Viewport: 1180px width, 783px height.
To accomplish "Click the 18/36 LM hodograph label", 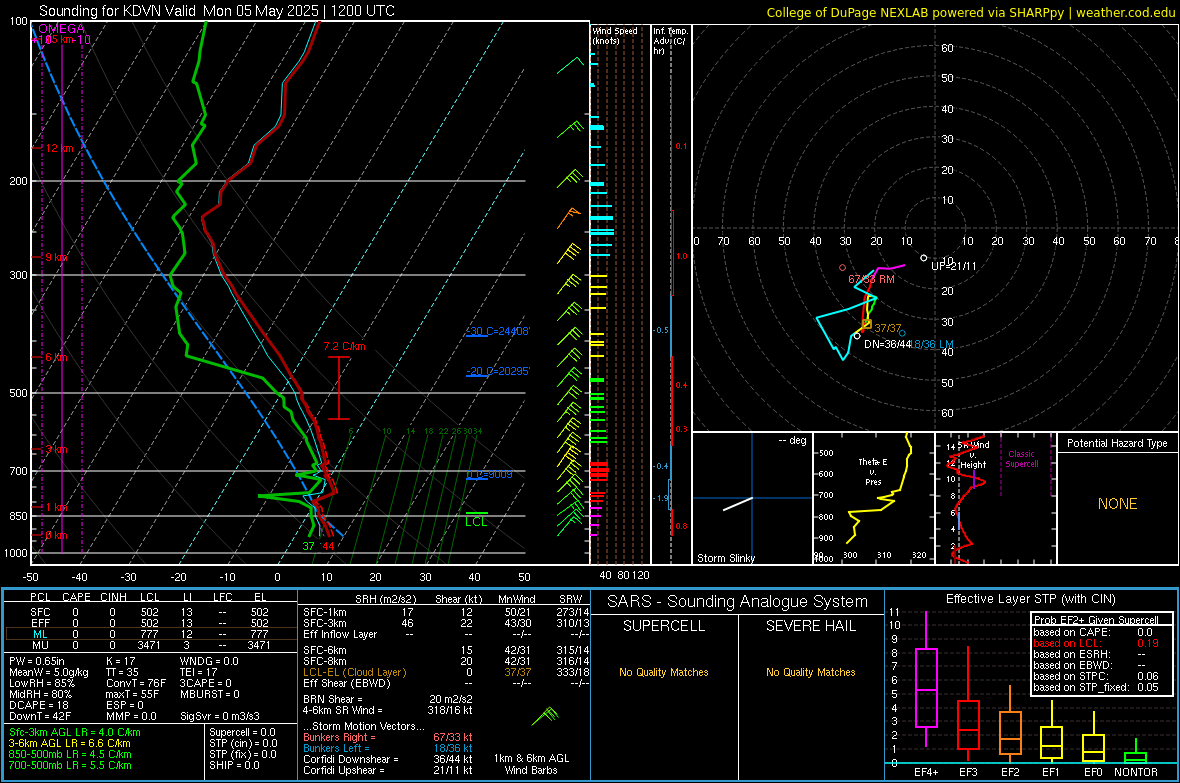I will 932,344.
